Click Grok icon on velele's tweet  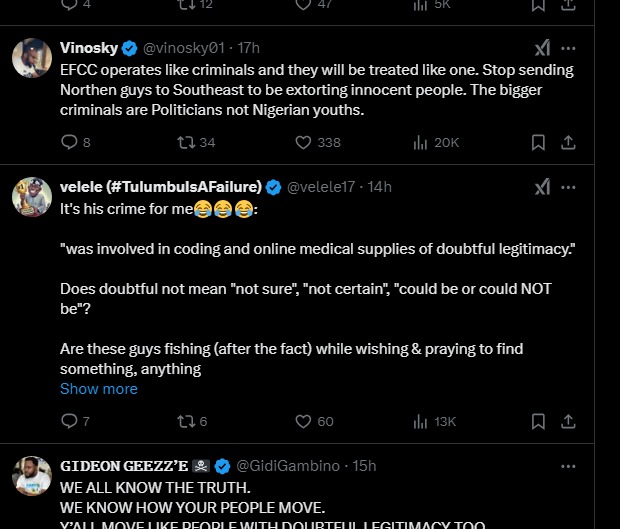[541, 187]
